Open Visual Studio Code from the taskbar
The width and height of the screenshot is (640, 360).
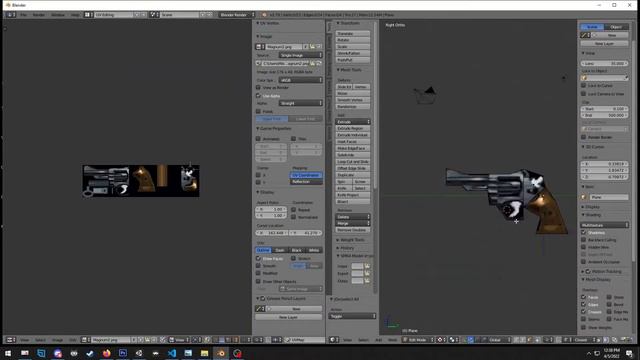(172, 353)
